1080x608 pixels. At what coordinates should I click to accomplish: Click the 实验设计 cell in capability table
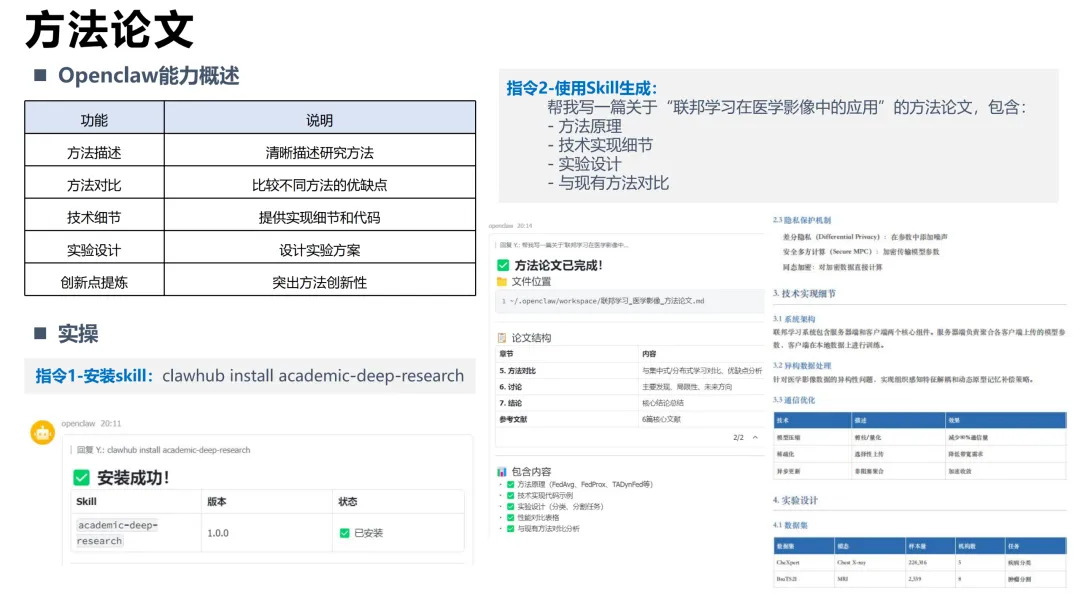pos(94,249)
